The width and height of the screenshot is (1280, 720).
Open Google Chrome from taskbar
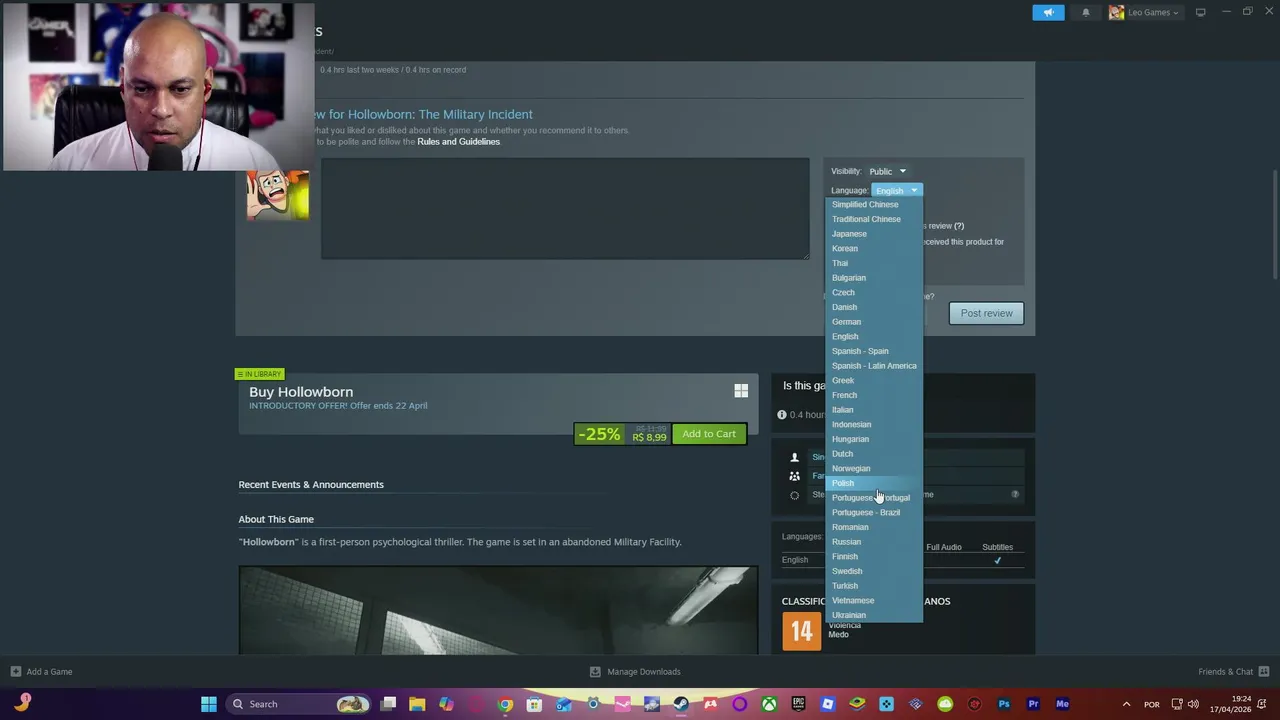[x=505, y=704]
